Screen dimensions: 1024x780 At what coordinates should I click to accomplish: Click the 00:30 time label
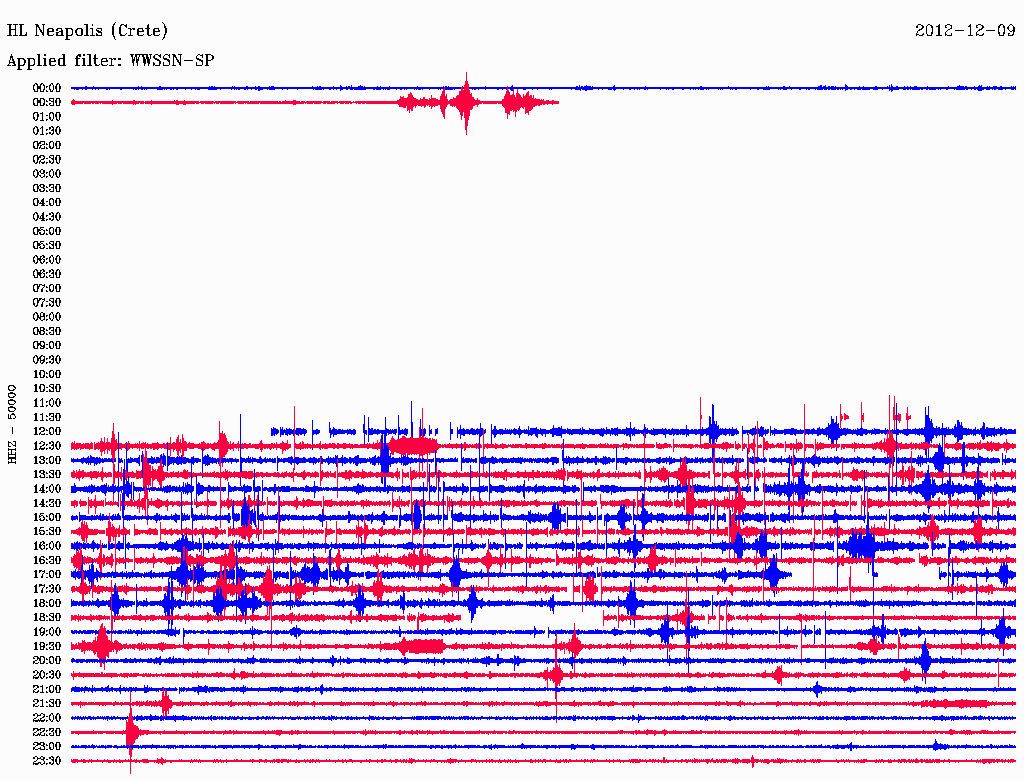click(x=47, y=102)
